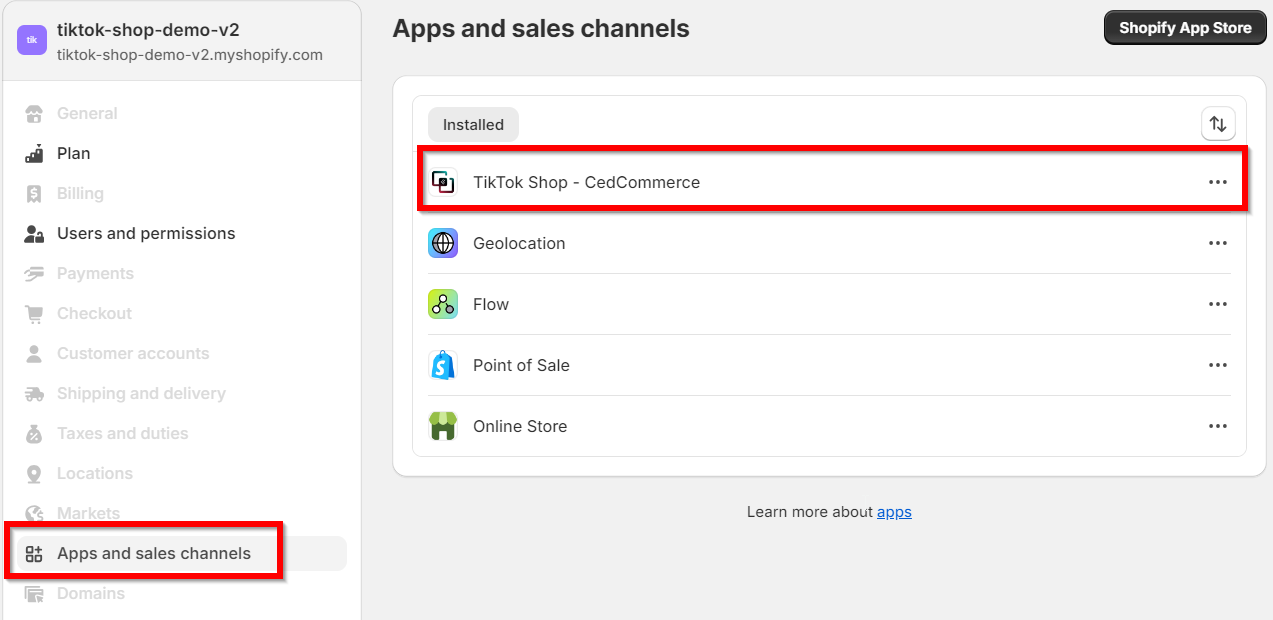Click the Billing dollar icon in sidebar
The height and width of the screenshot is (620, 1273).
tap(35, 193)
